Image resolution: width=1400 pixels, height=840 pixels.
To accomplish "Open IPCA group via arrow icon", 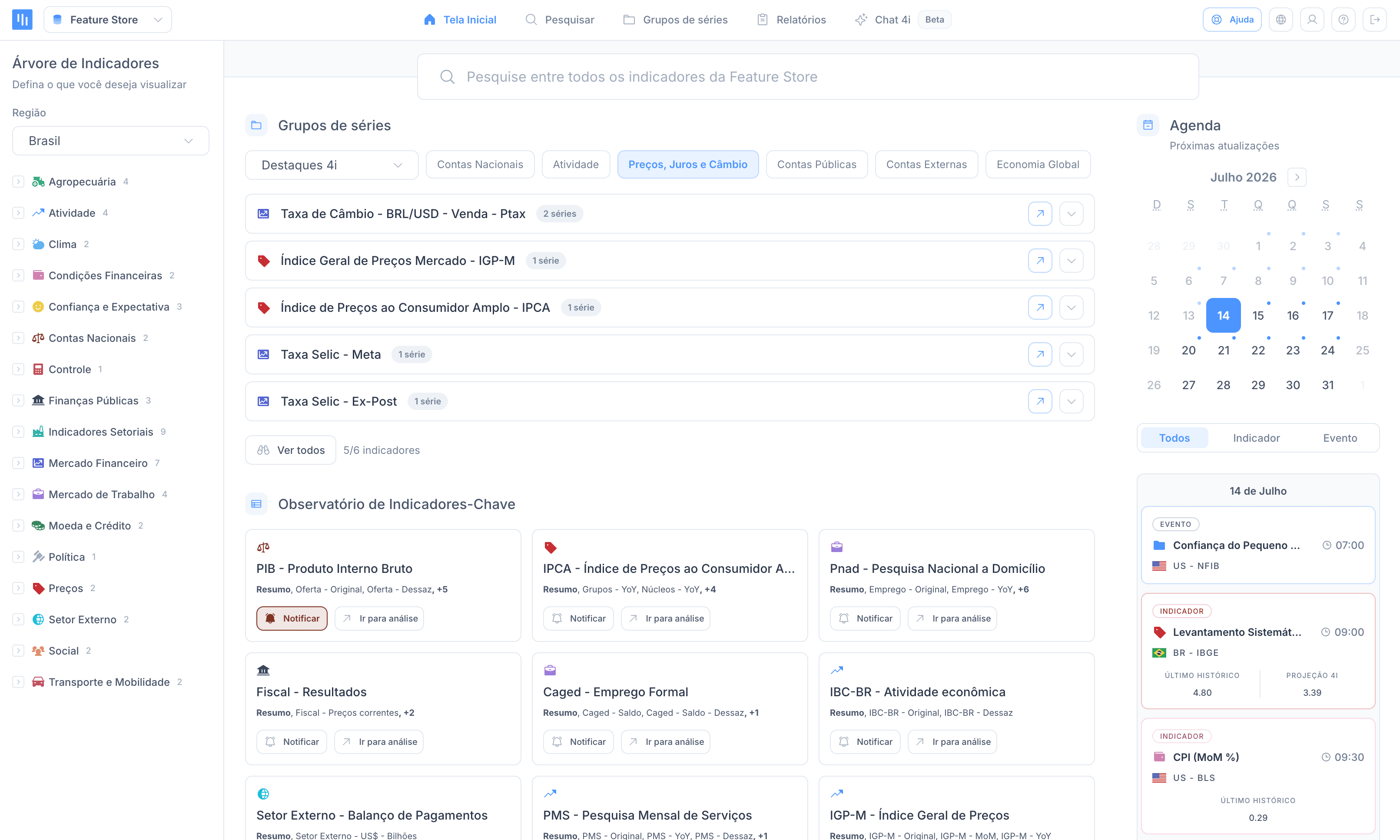I will pos(1040,308).
